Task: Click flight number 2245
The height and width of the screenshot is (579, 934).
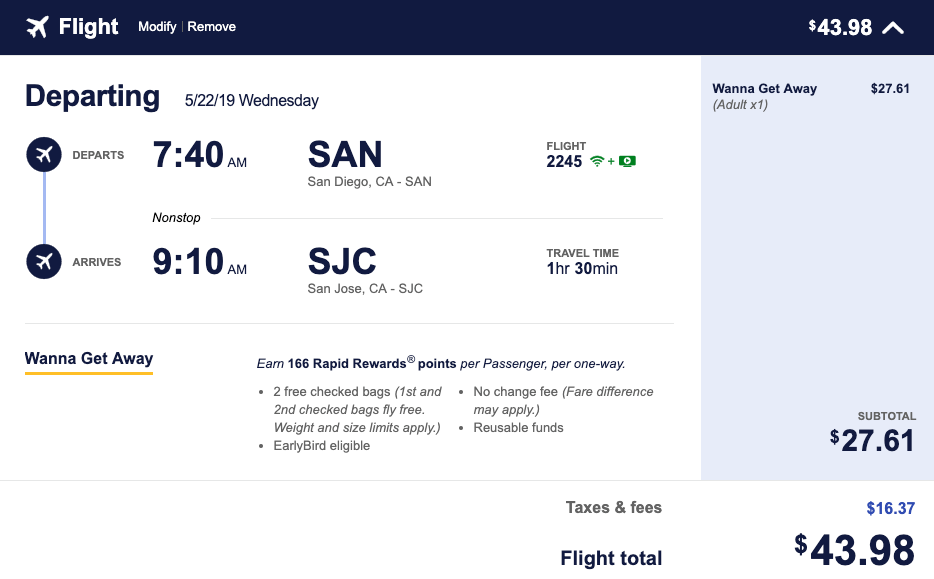Action: tap(564, 161)
